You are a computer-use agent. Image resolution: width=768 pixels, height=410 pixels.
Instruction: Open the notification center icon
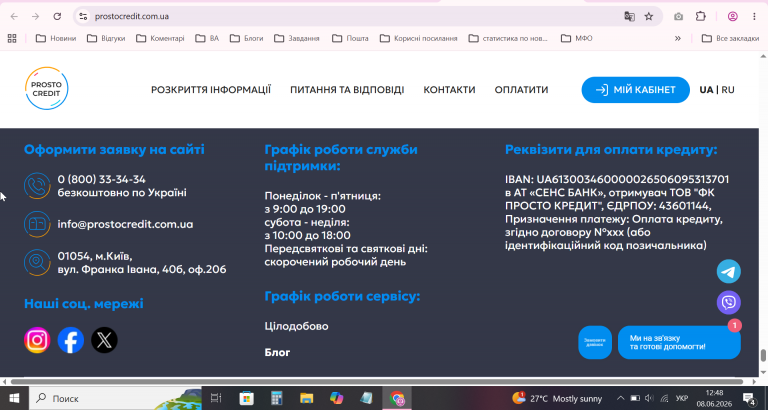click(749, 398)
